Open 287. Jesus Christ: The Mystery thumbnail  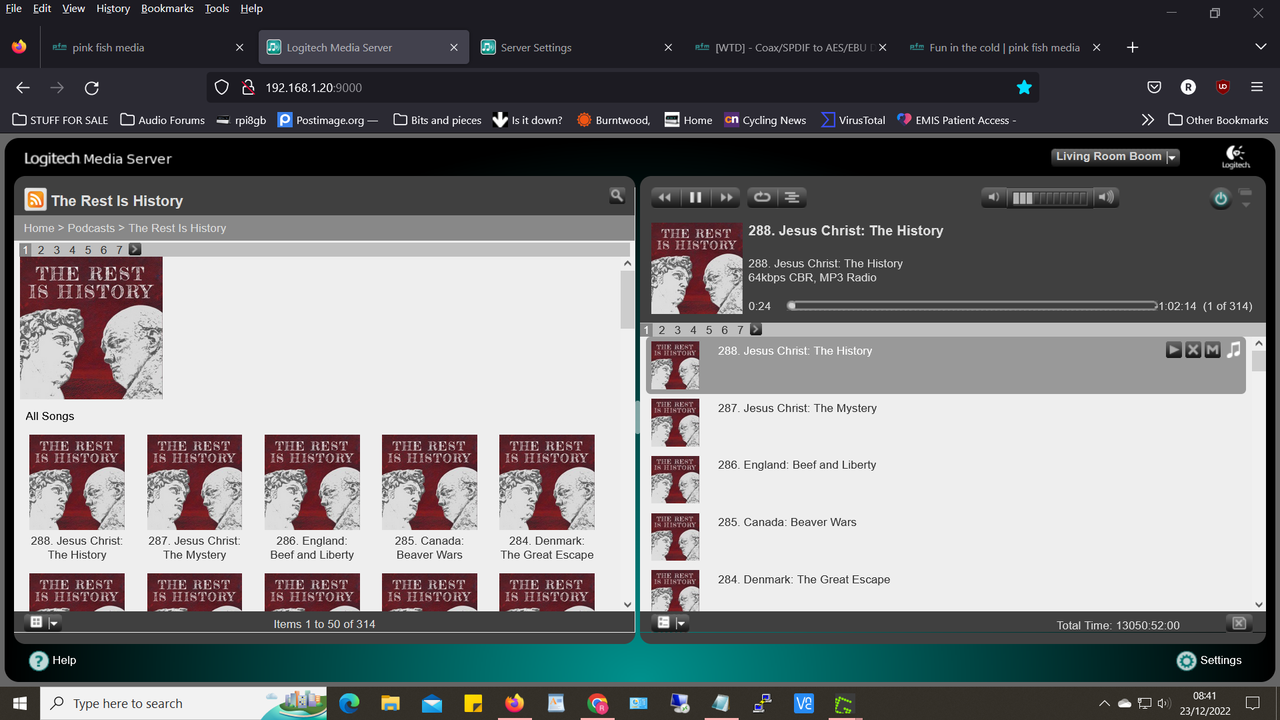pos(195,482)
